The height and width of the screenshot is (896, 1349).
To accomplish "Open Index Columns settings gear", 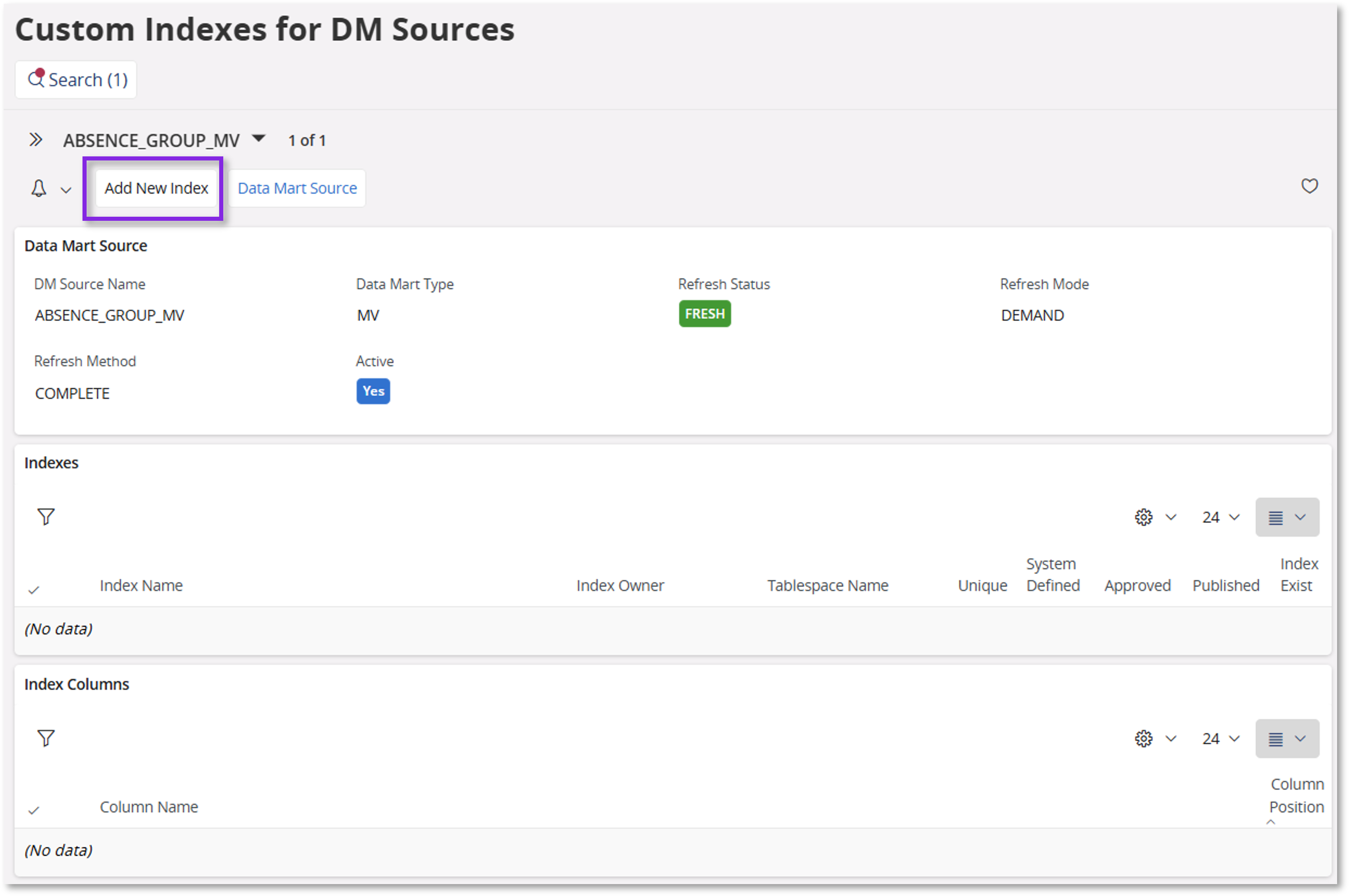I will pyautogui.click(x=1143, y=739).
